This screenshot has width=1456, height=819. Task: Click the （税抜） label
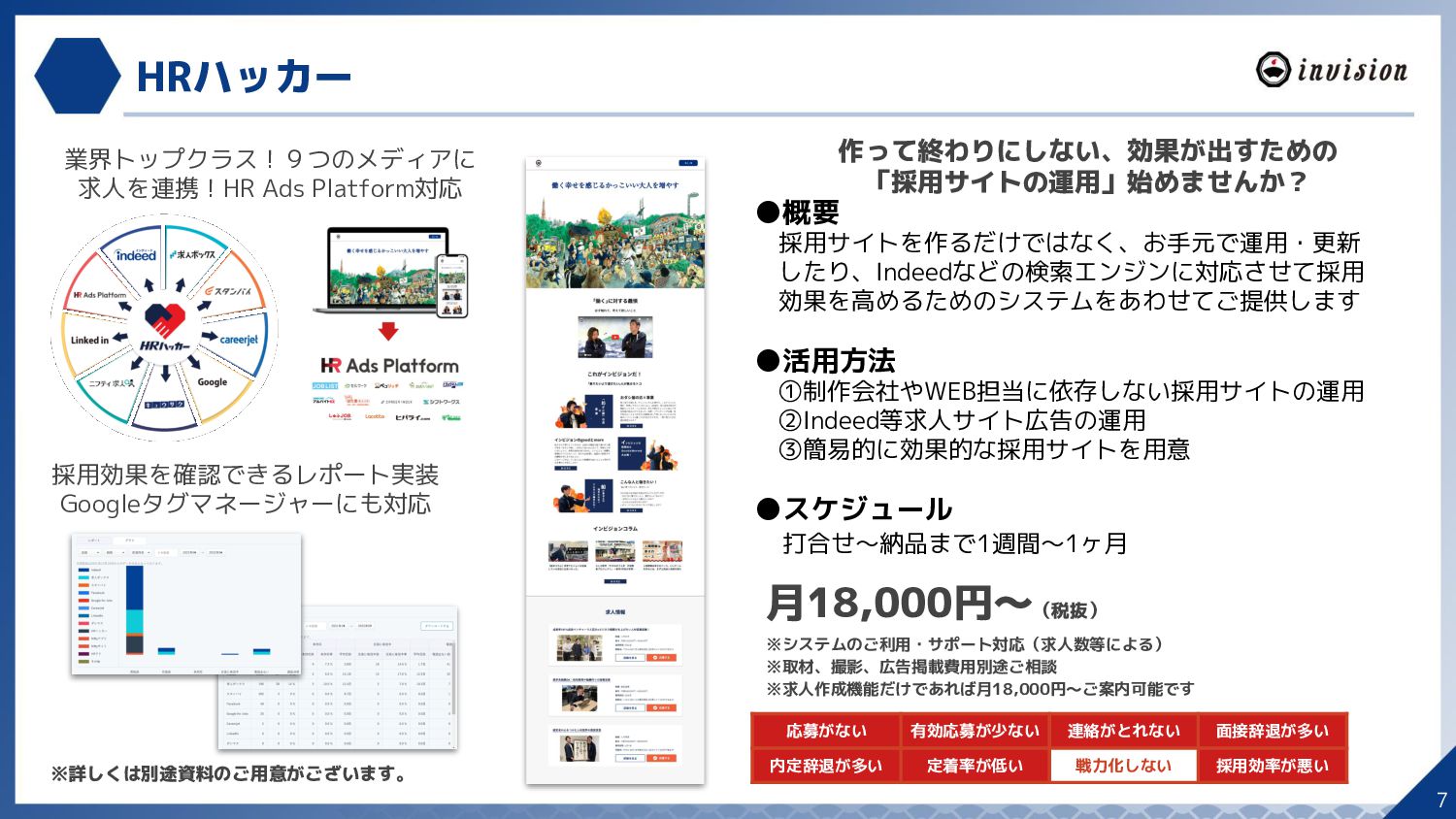tap(1070, 610)
